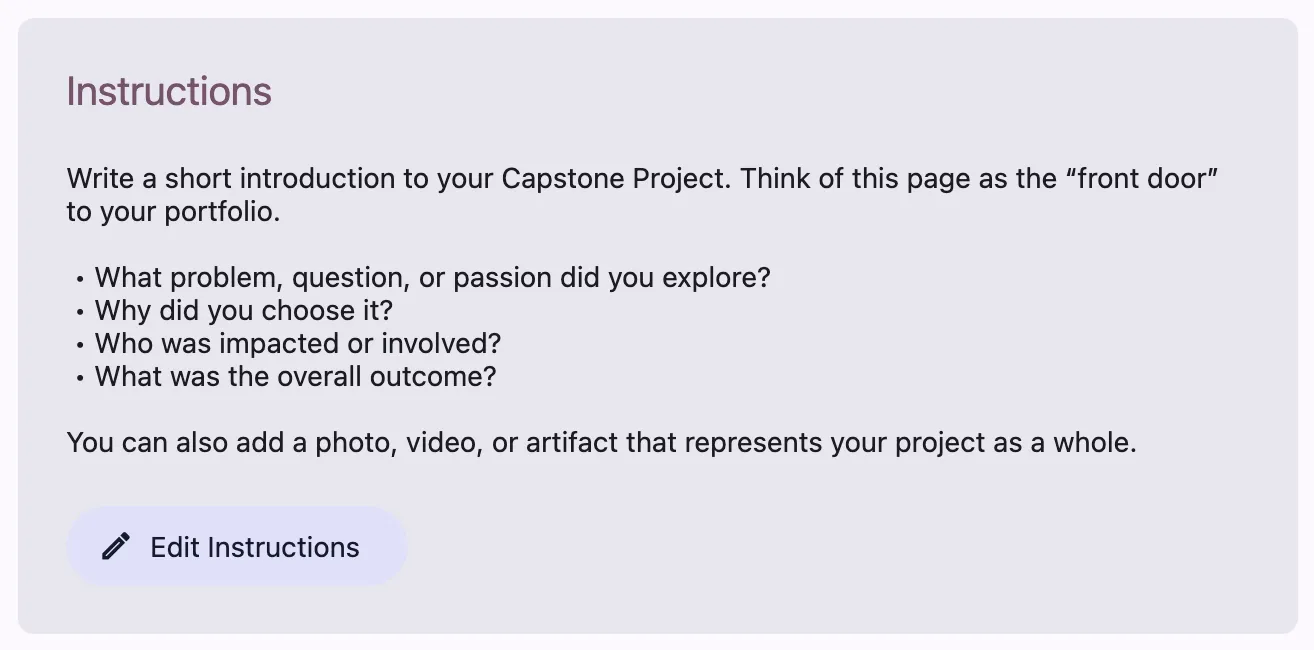This screenshot has width=1314, height=650.
Task: Click the gray instructions card background
Action: [1000, 550]
